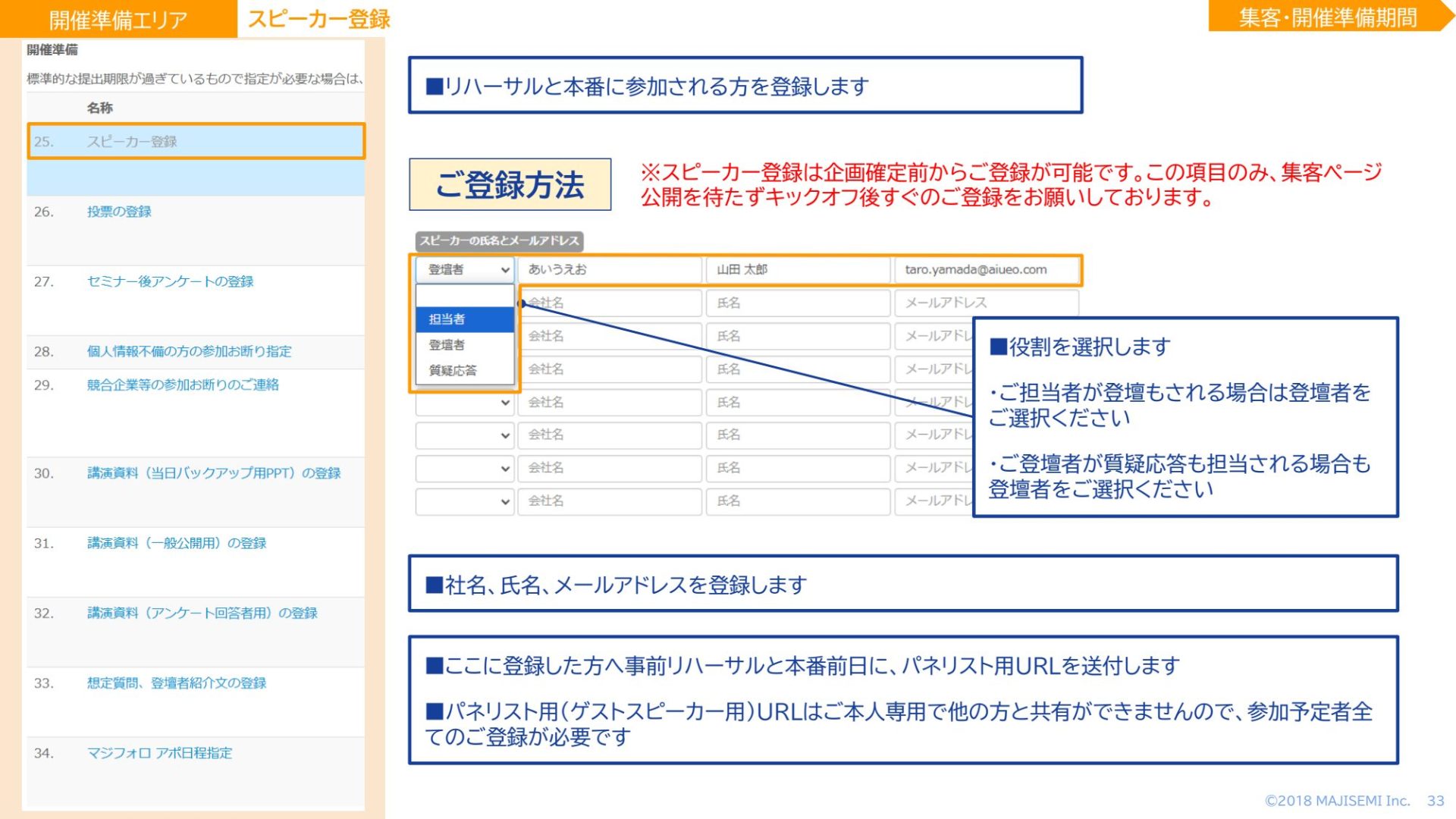
Task: Open the 登壇者 role dropdown
Action: (x=465, y=269)
